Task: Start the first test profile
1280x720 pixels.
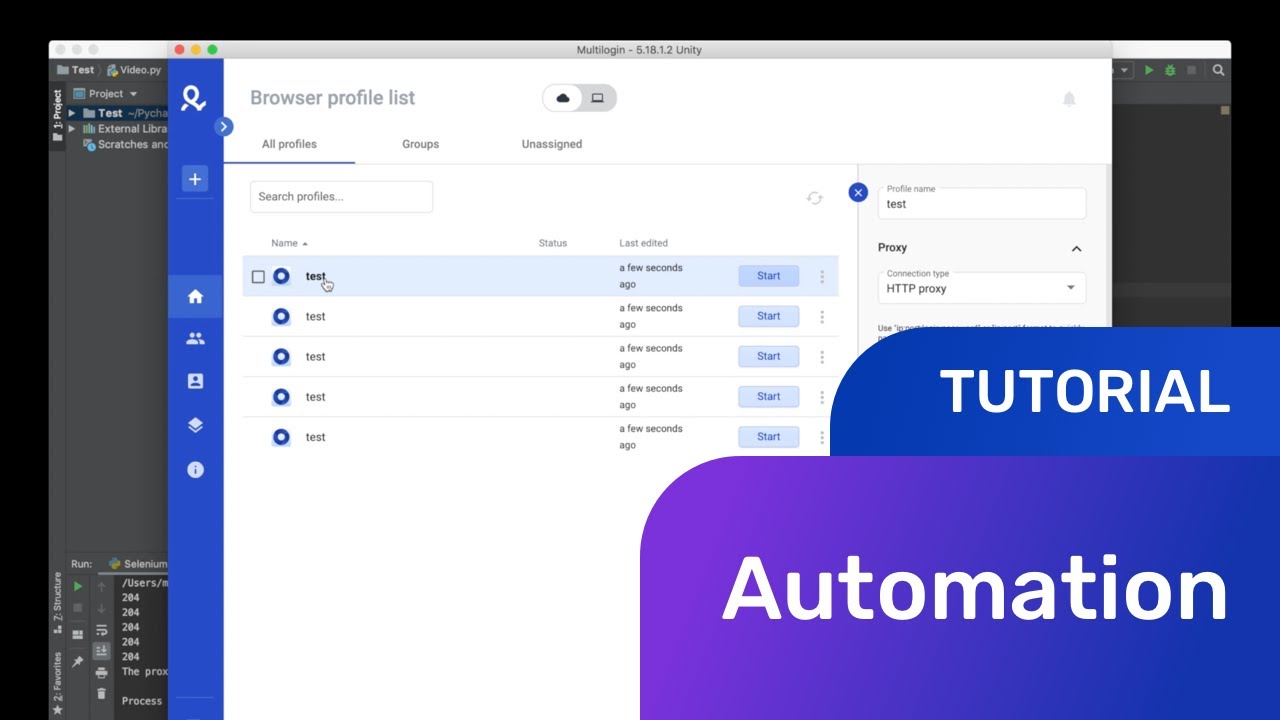Action: tap(769, 276)
